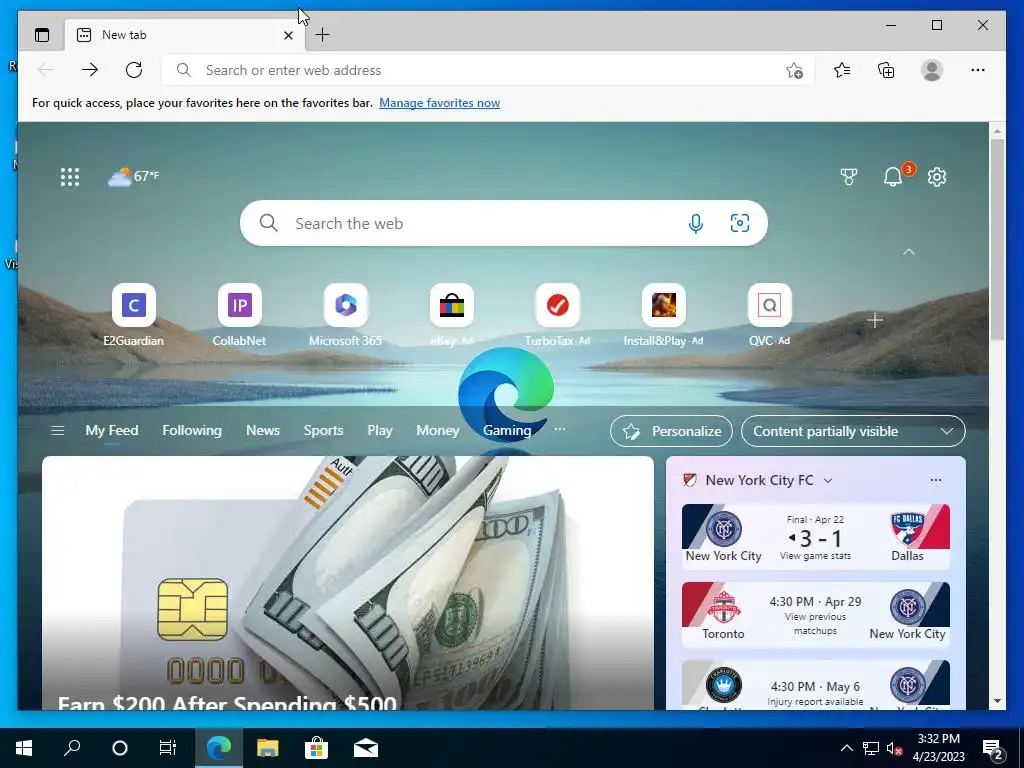The height and width of the screenshot is (768, 1024).
Task: Open Microsoft Store from taskbar
Action: (x=316, y=748)
